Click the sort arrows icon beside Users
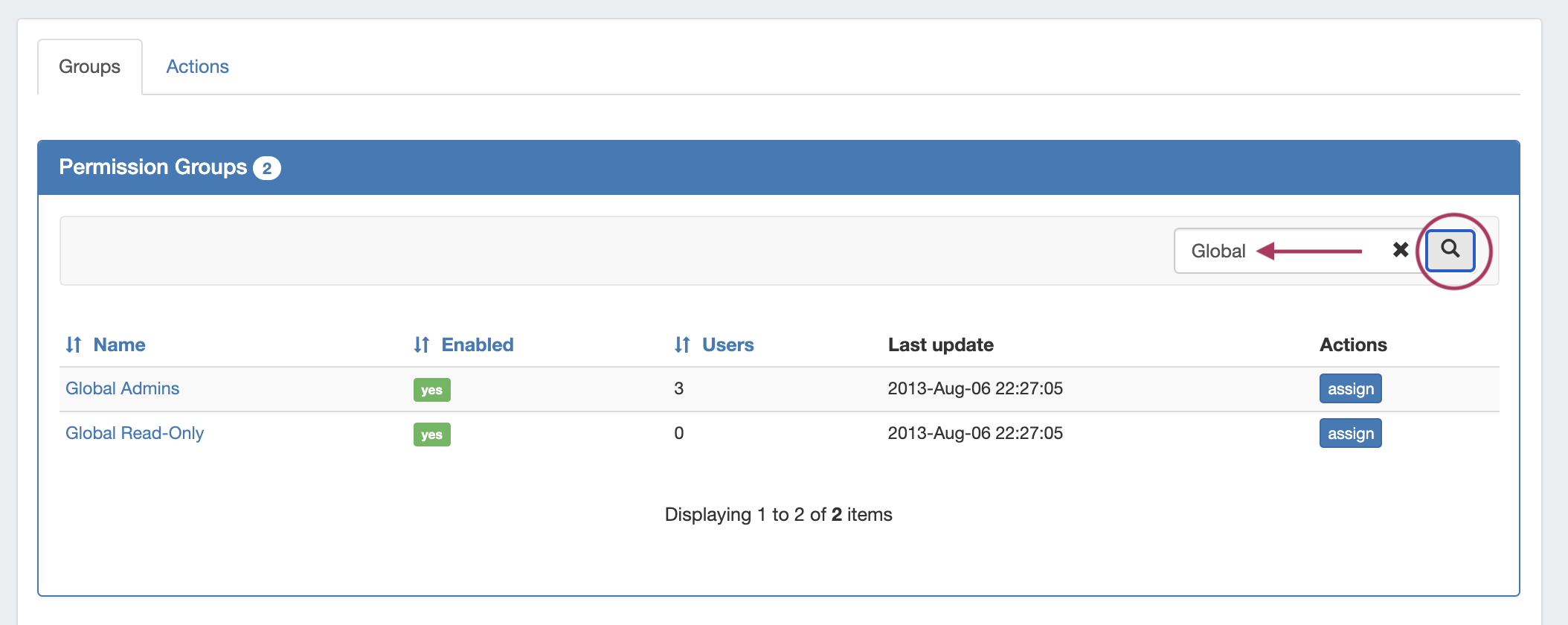The width and height of the screenshot is (1568, 625). pos(682,344)
